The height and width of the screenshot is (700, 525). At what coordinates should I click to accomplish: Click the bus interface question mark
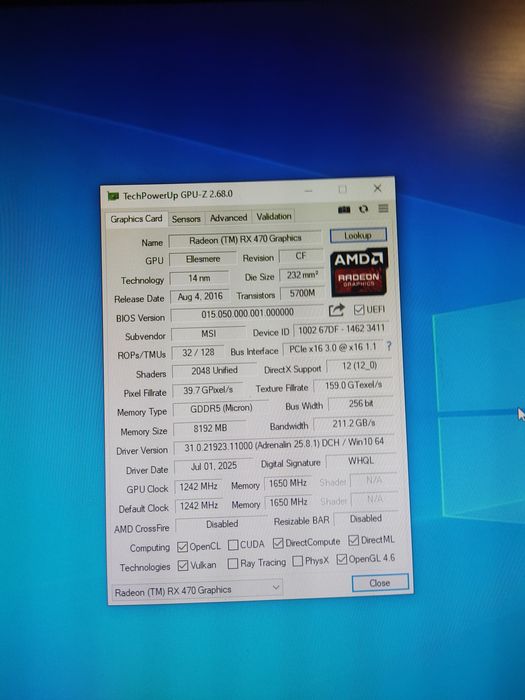388,346
